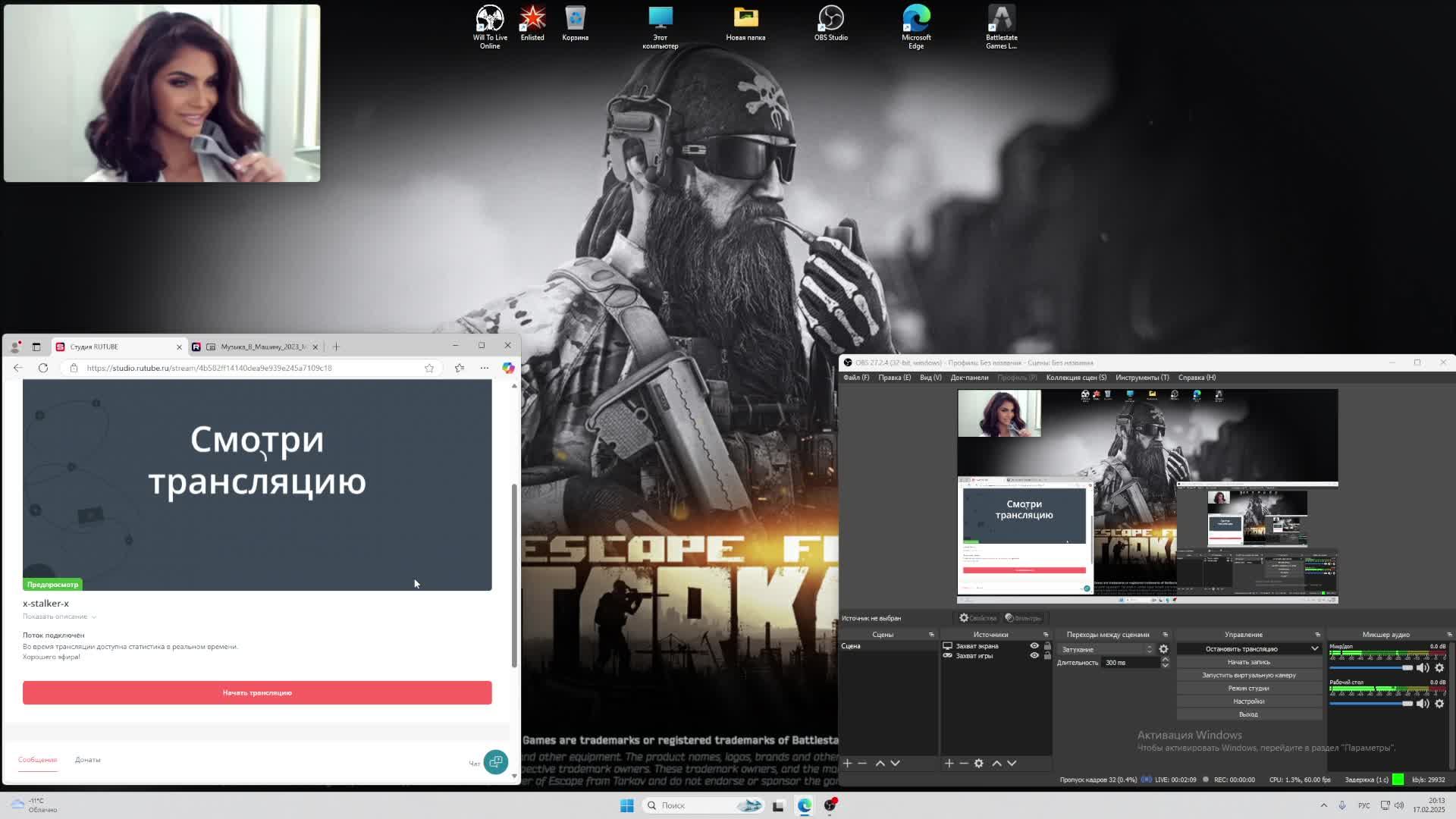The width and height of the screenshot is (1456, 819).
Task: Open the OBS Правка (E) menu
Action: pyautogui.click(x=894, y=378)
